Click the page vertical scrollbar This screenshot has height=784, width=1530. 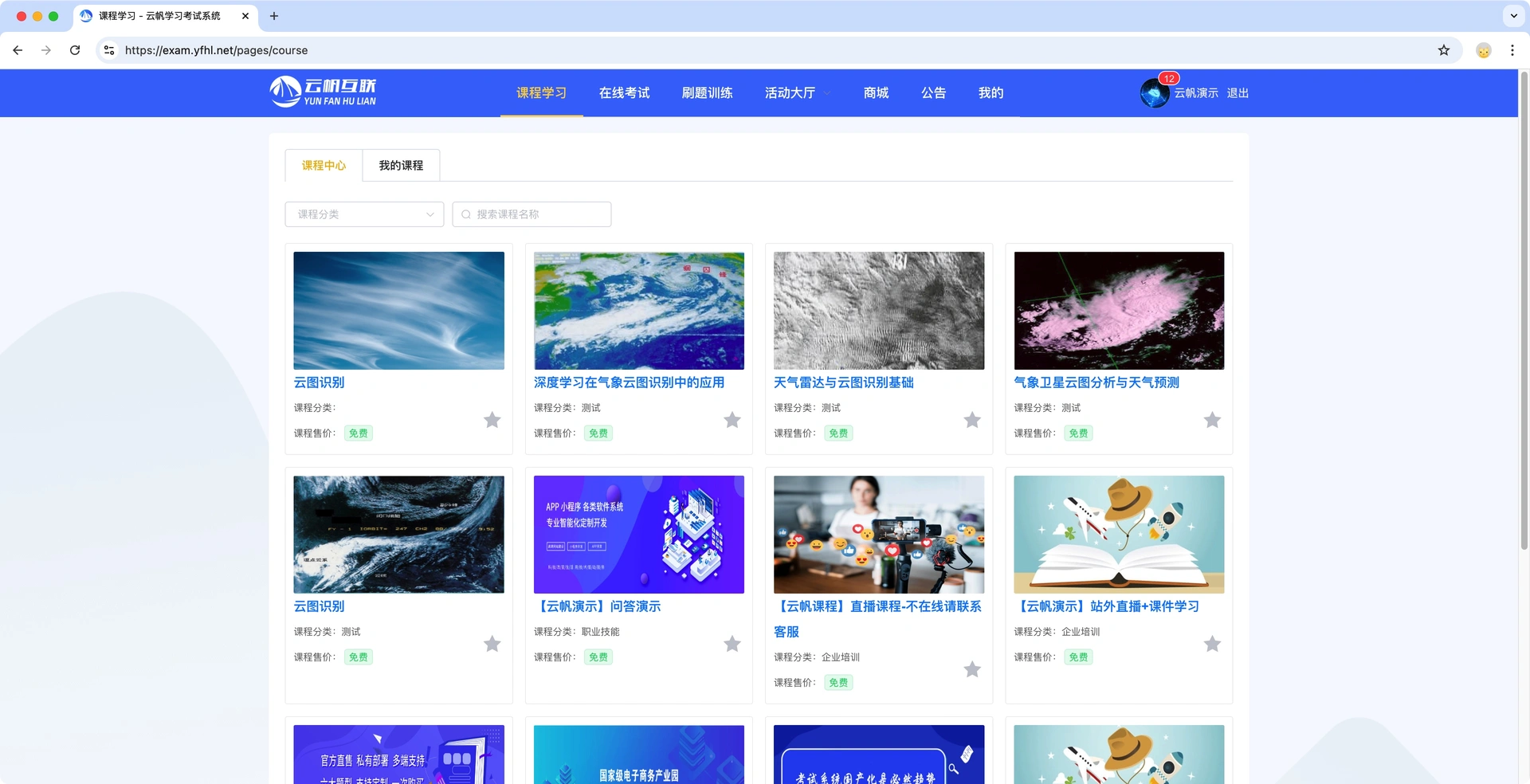point(1524,311)
